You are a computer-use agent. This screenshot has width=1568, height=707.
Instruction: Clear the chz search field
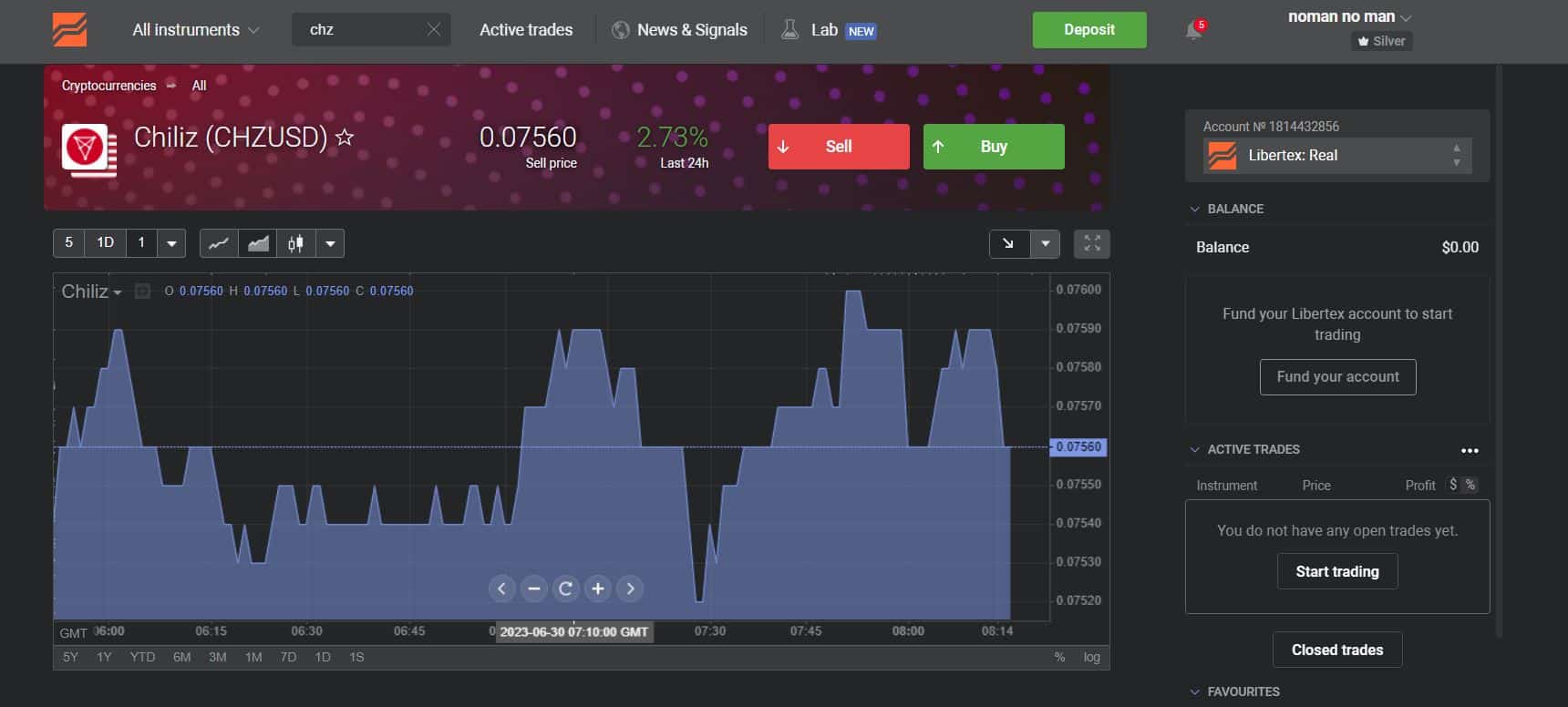click(434, 30)
